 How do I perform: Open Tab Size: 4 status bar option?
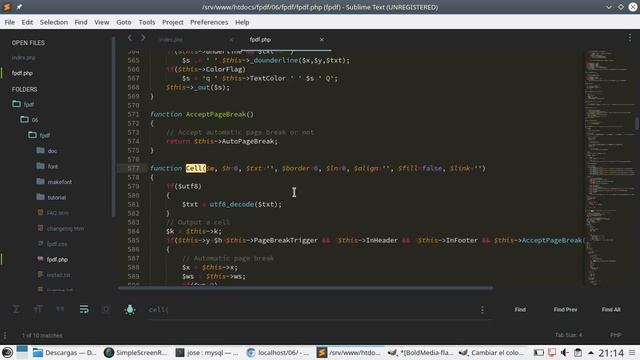(x=568, y=335)
